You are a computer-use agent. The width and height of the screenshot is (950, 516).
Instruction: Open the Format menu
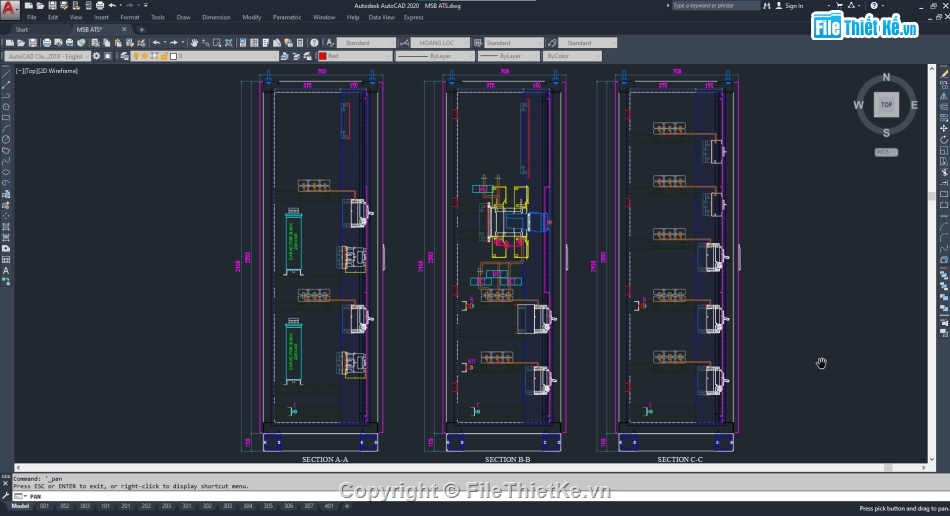(x=130, y=18)
